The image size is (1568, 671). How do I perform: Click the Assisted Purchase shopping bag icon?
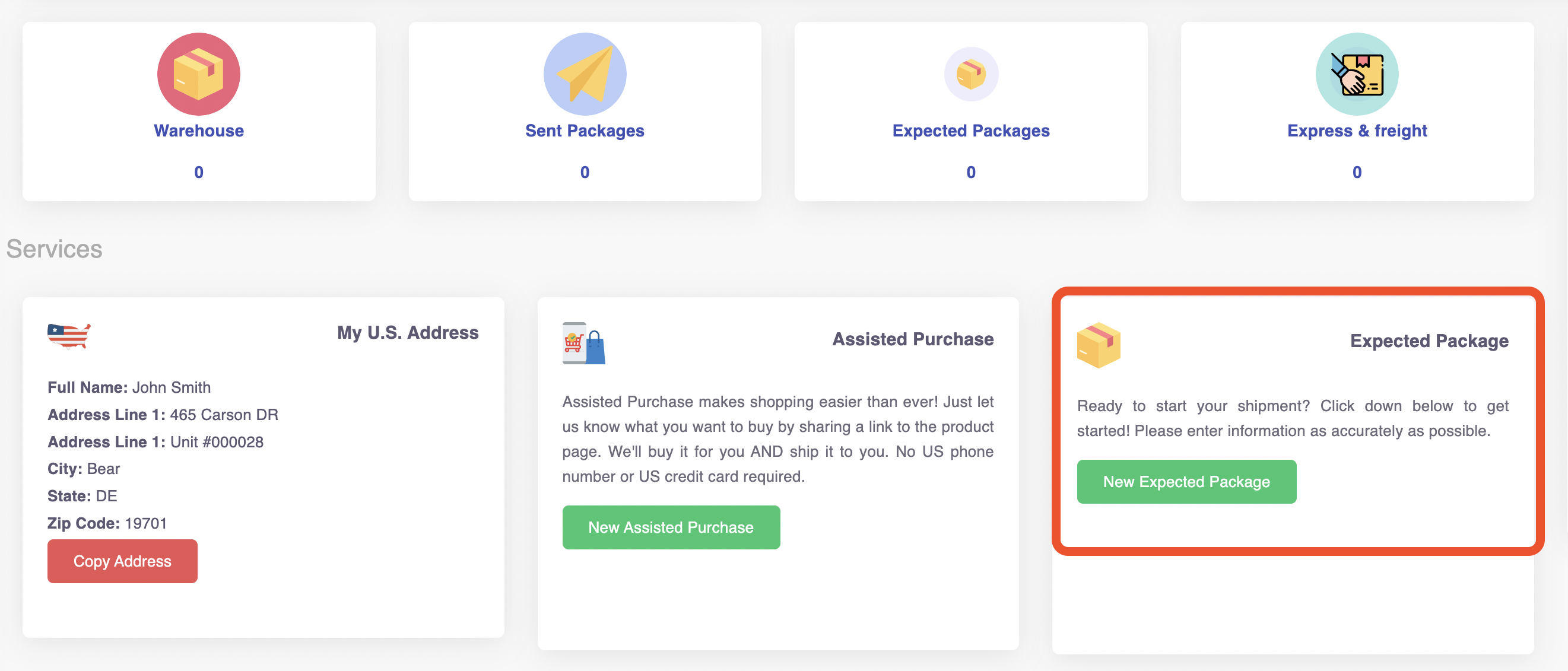(584, 343)
